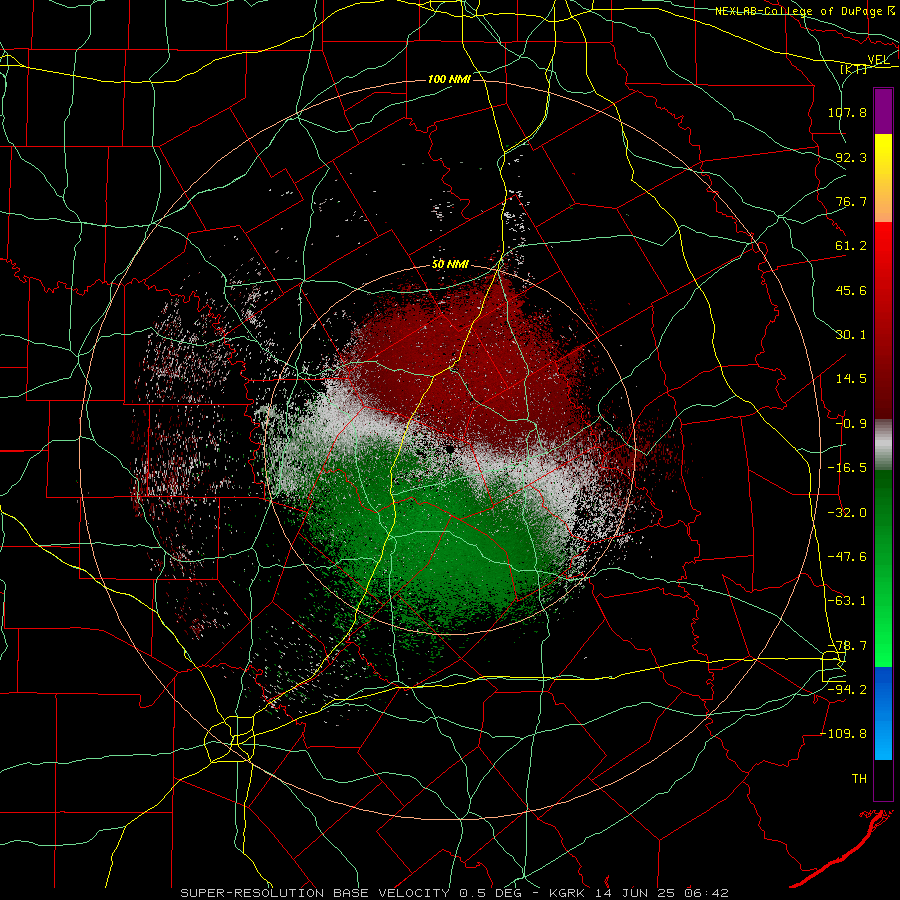Click the 45.6 velocity scale value
The width and height of the screenshot is (900, 900).
coord(851,290)
